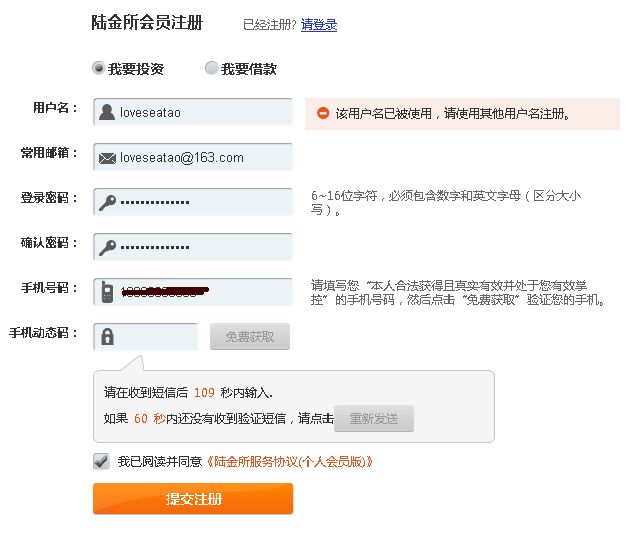Click the padlock icon in 手机动态码 field
638x550 pixels.
[107, 337]
